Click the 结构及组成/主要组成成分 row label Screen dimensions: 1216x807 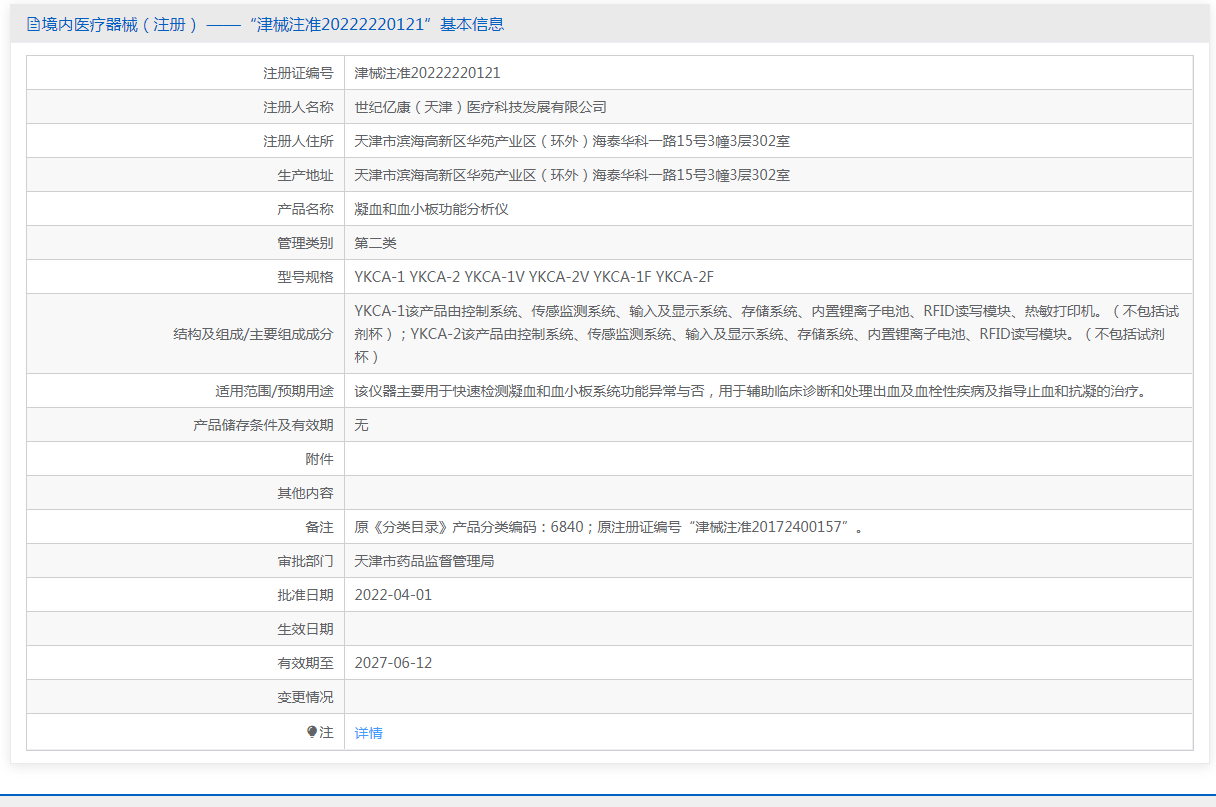coord(253,334)
